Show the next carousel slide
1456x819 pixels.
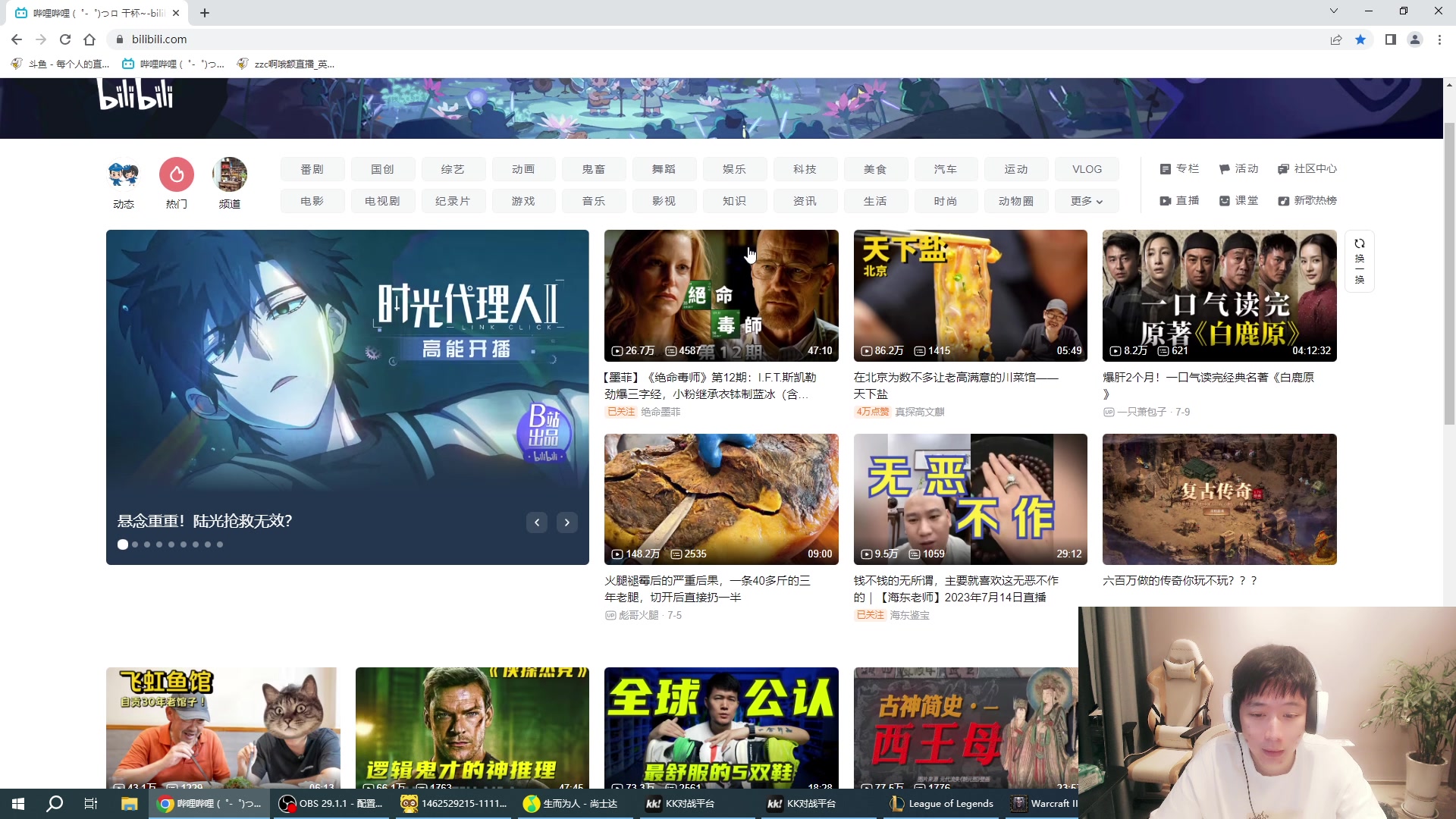tap(567, 522)
